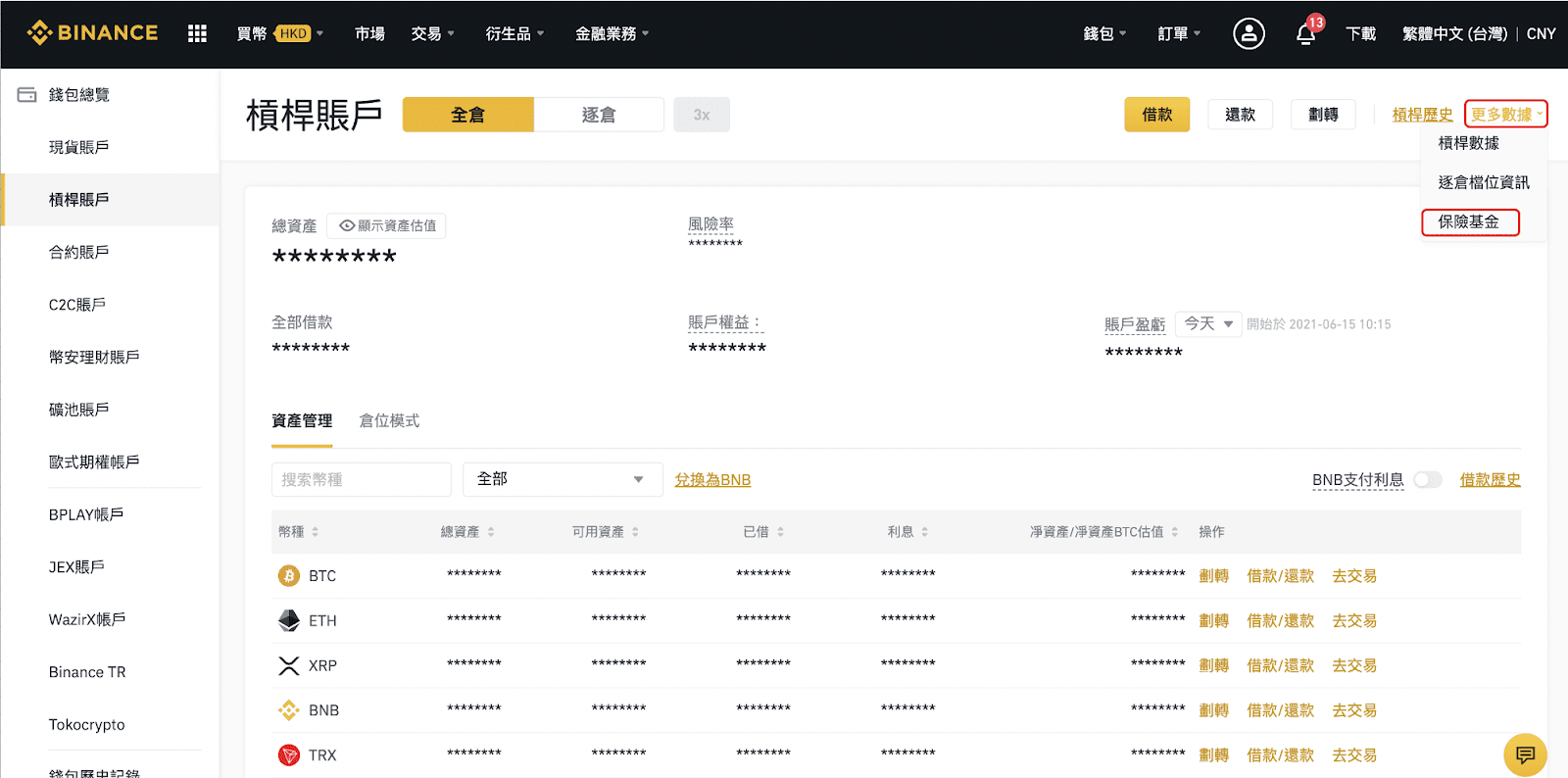1568x778 pixels.
Task: Select 逐倉檔位資訊 menu entry
Action: click(1484, 182)
